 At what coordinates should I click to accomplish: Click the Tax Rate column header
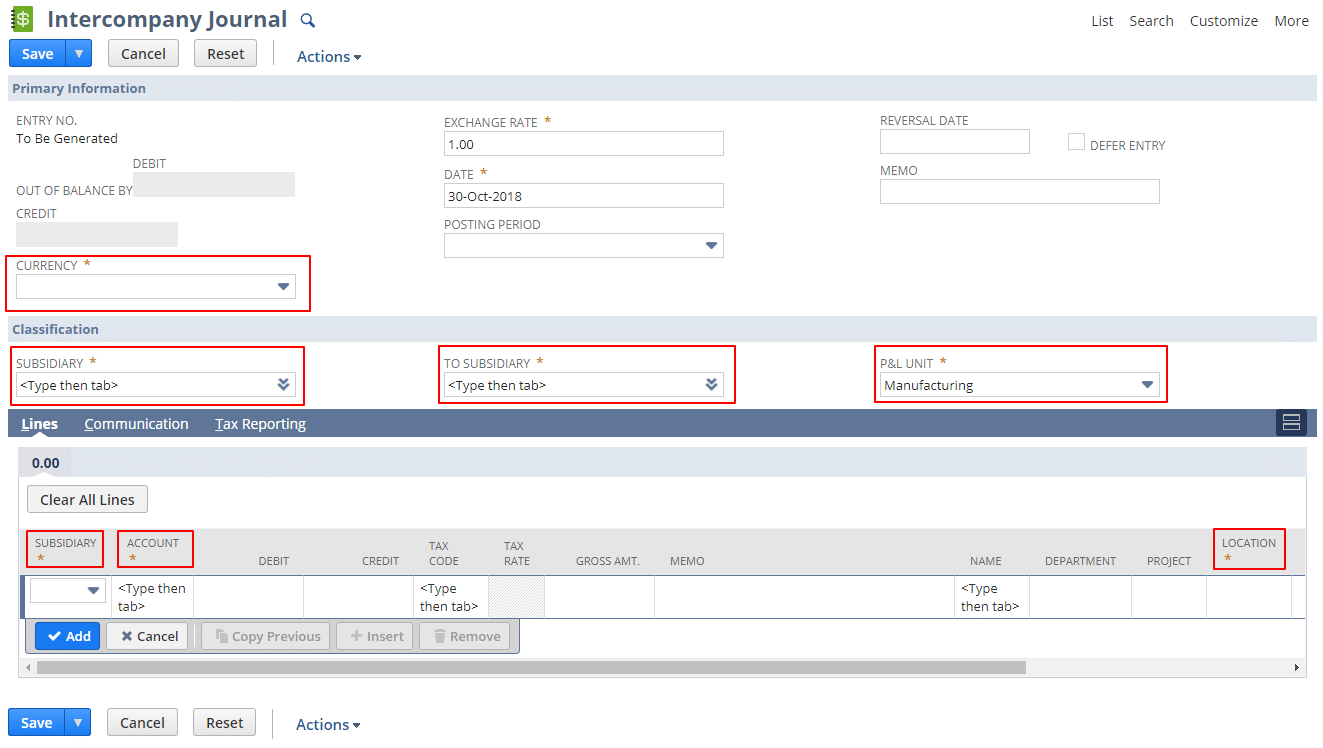click(x=517, y=553)
